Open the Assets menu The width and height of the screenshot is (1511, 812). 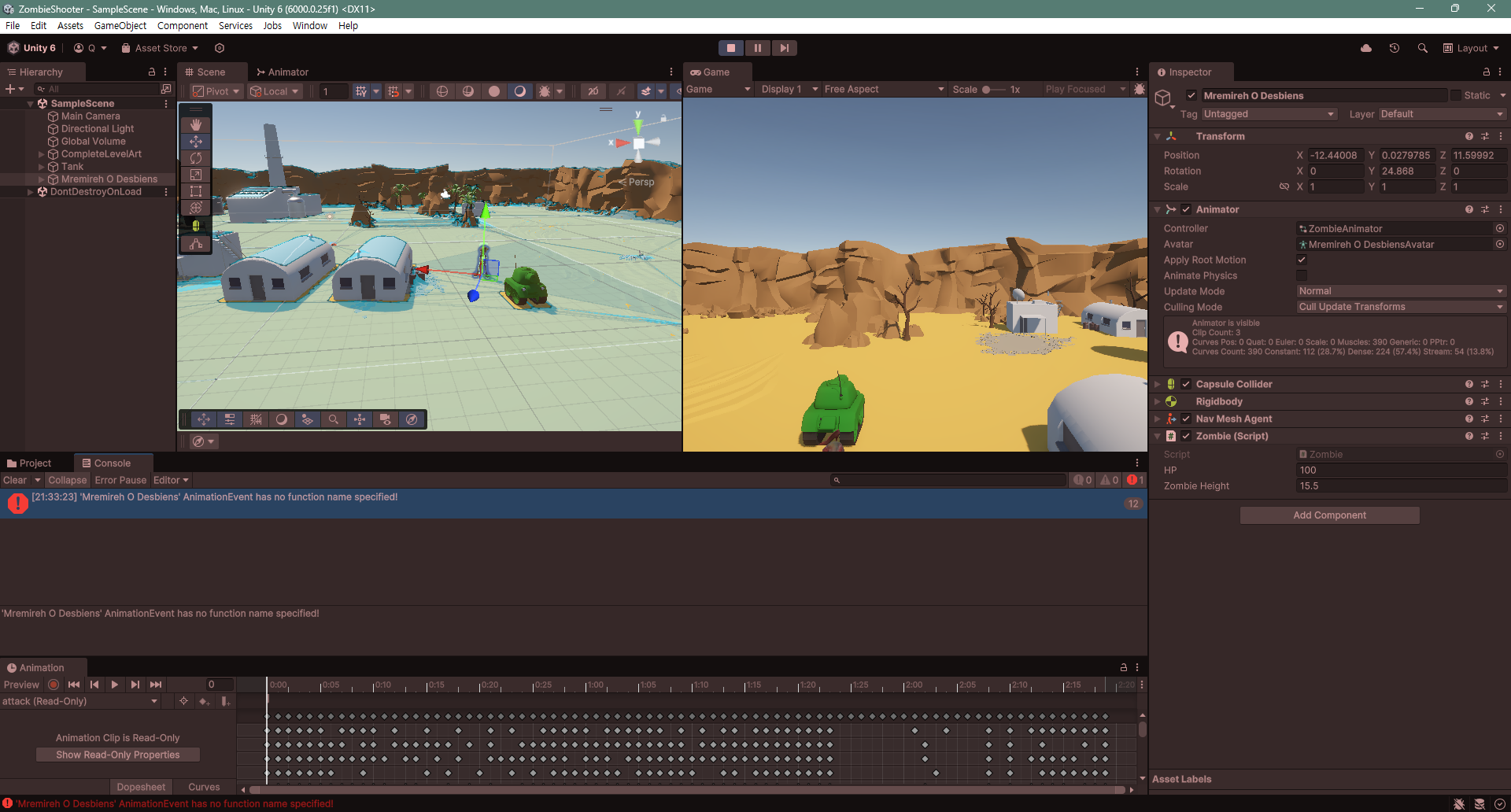click(x=70, y=26)
